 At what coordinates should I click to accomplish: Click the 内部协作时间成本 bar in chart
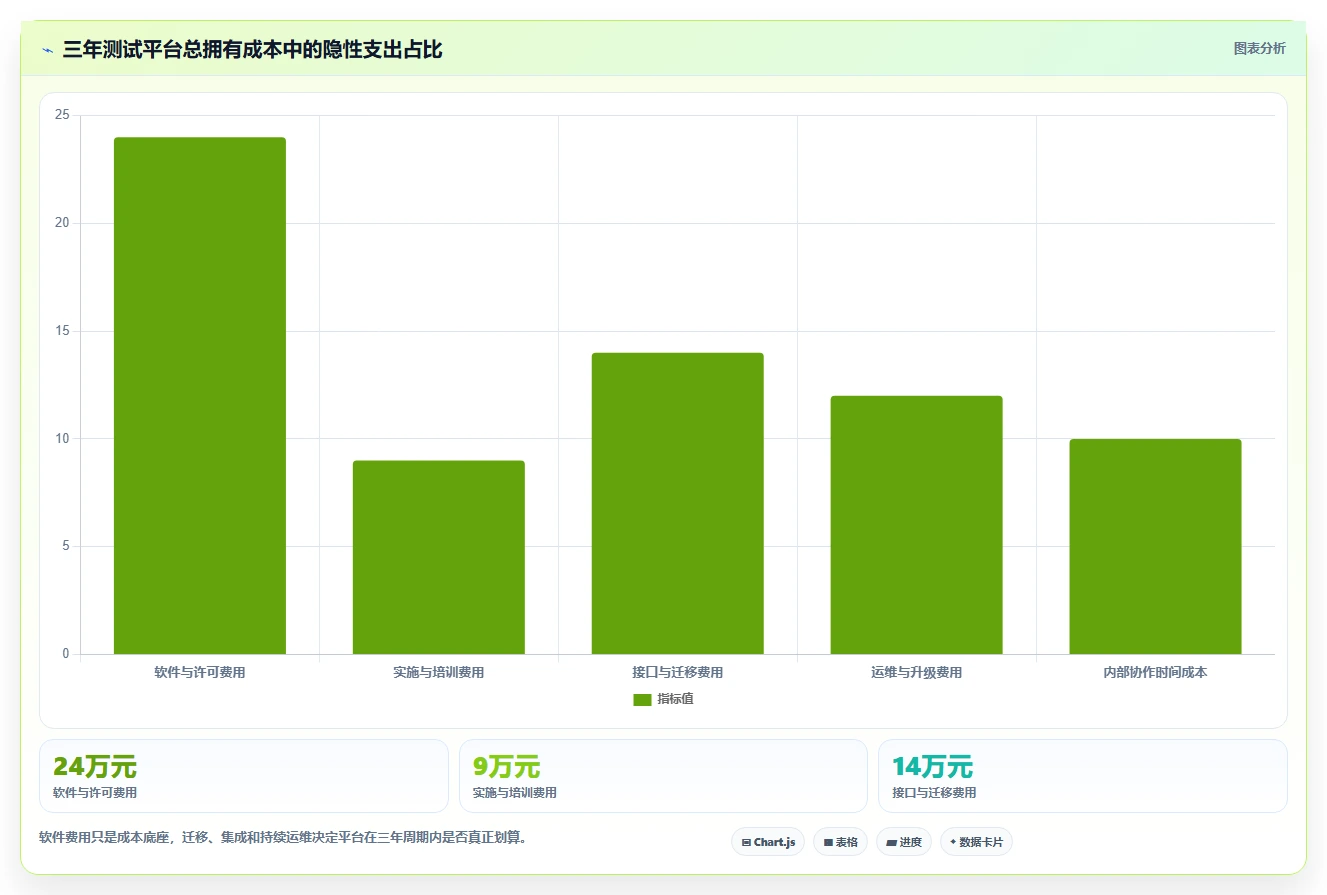click(x=1155, y=546)
